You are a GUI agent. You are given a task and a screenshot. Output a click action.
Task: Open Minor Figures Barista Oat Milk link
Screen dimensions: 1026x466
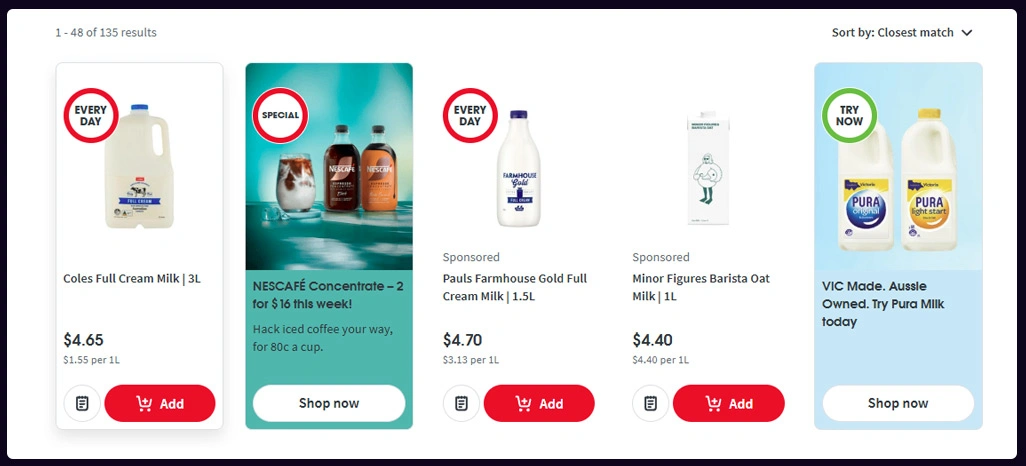coord(701,287)
